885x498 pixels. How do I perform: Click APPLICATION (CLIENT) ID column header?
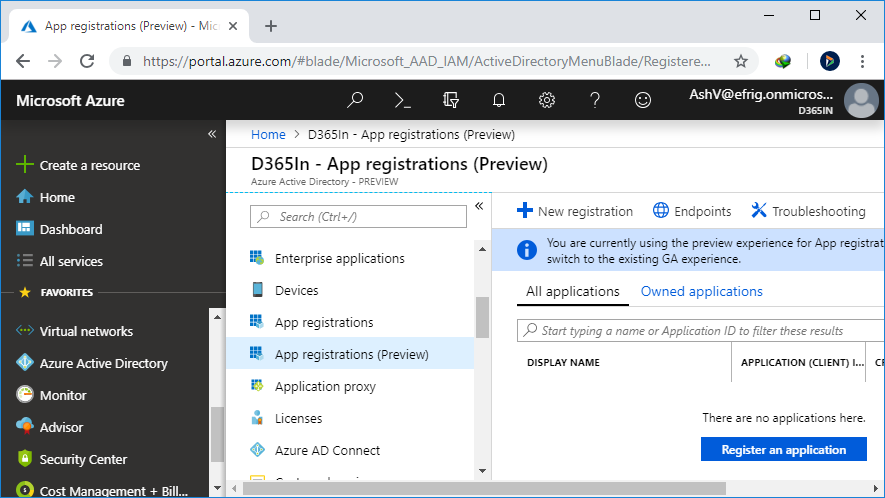pyautogui.click(x=802, y=362)
